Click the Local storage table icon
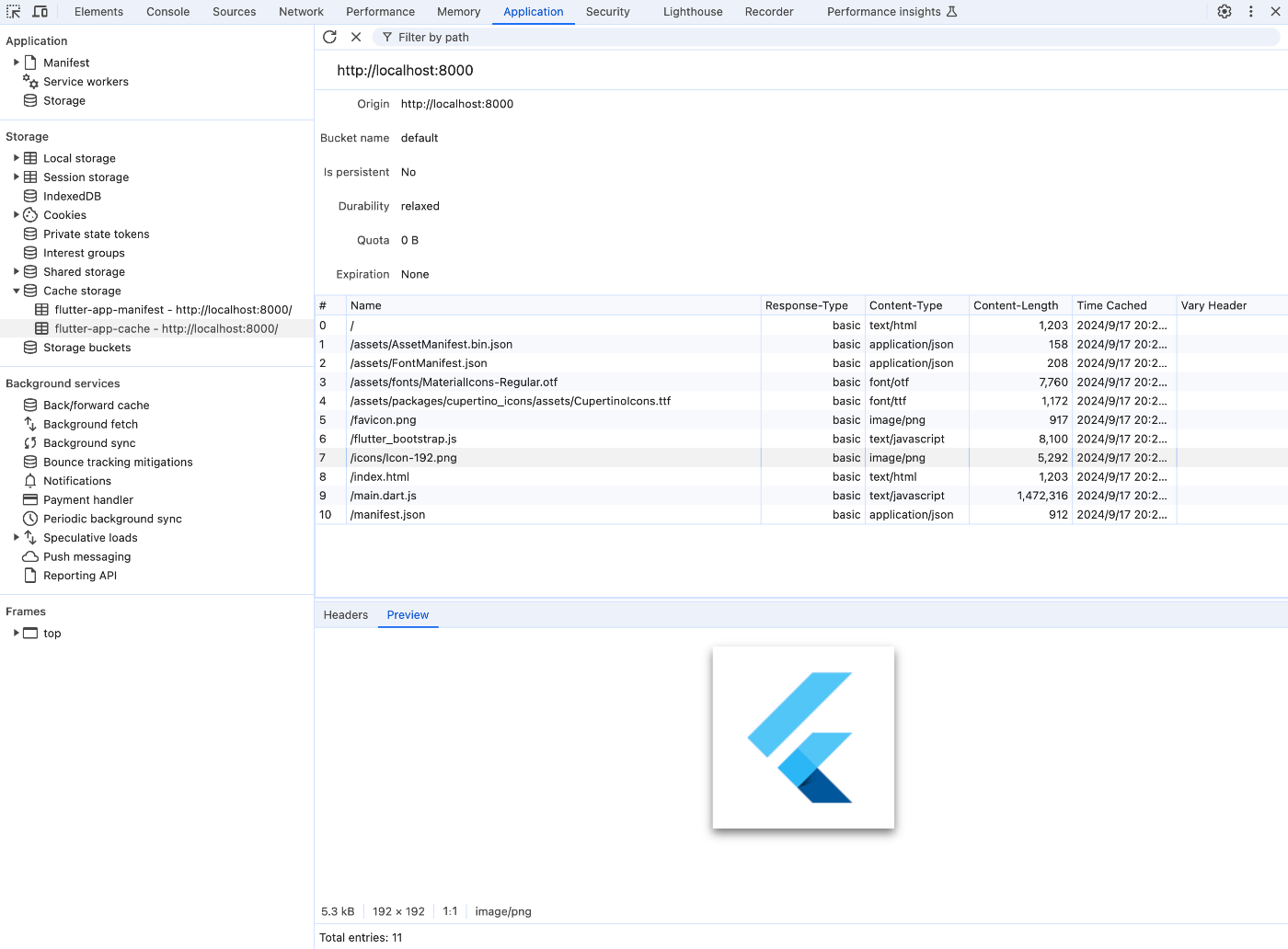 tap(30, 158)
